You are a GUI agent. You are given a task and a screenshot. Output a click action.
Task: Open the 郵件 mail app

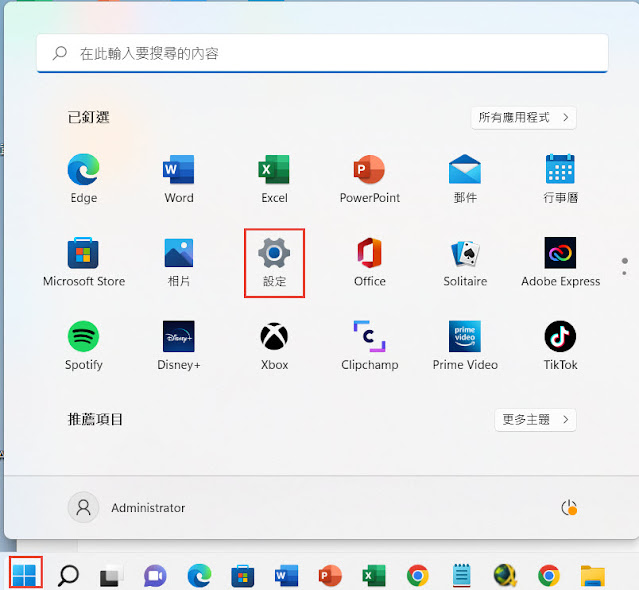click(x=465, y=178)
